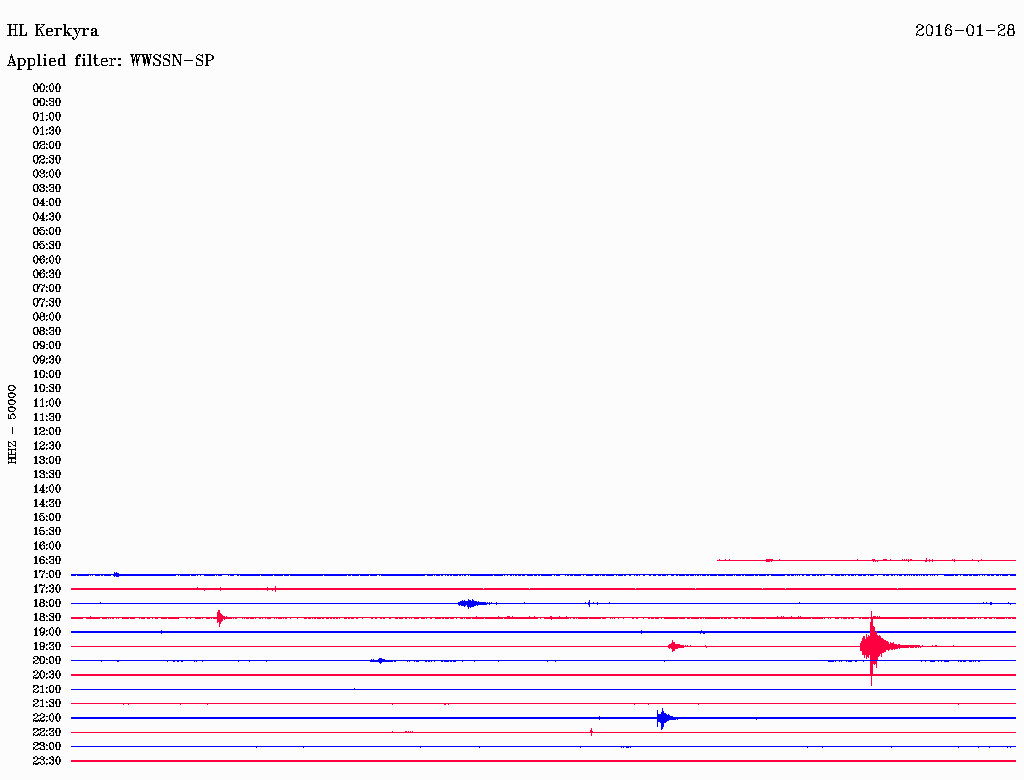The height and width of the screenshot is (780, 1024).
Task: Click the largest red seismic event on 19:30 trace
Action: click(874, 647)
